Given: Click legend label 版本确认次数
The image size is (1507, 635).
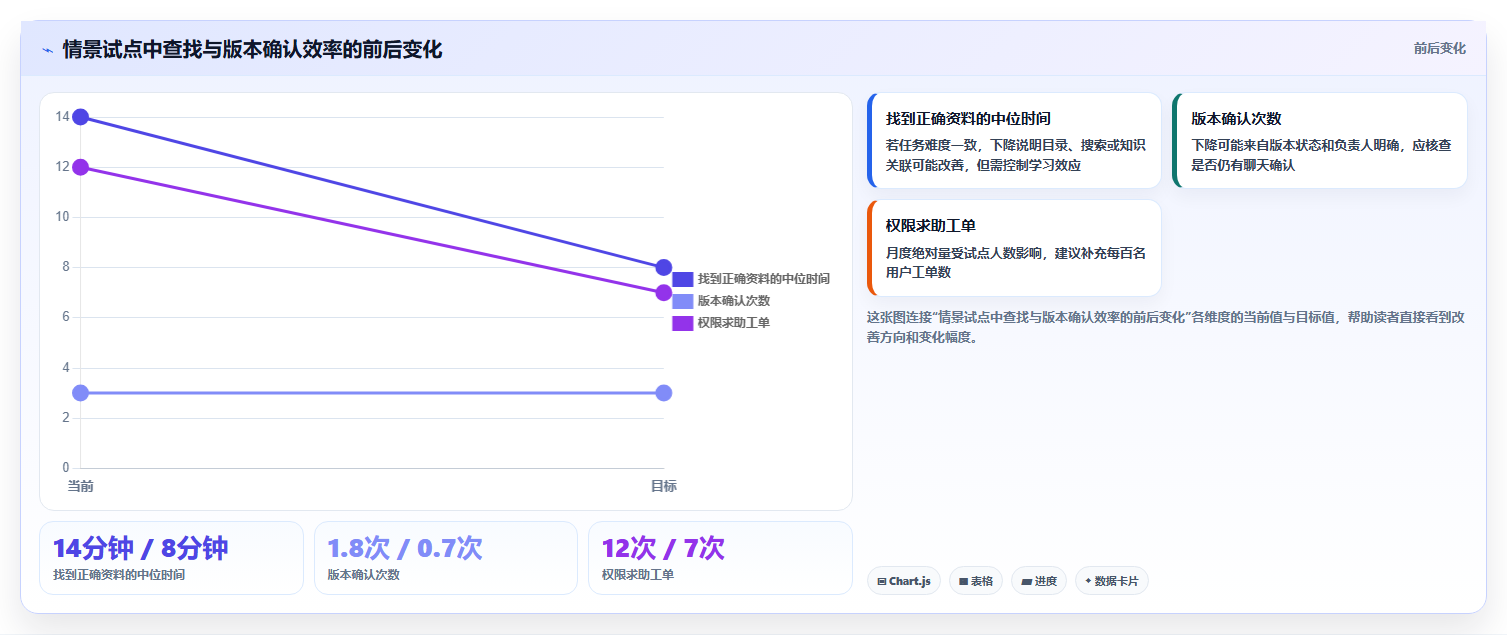Looking at the screenshot, I should click(x=734, y=301).
